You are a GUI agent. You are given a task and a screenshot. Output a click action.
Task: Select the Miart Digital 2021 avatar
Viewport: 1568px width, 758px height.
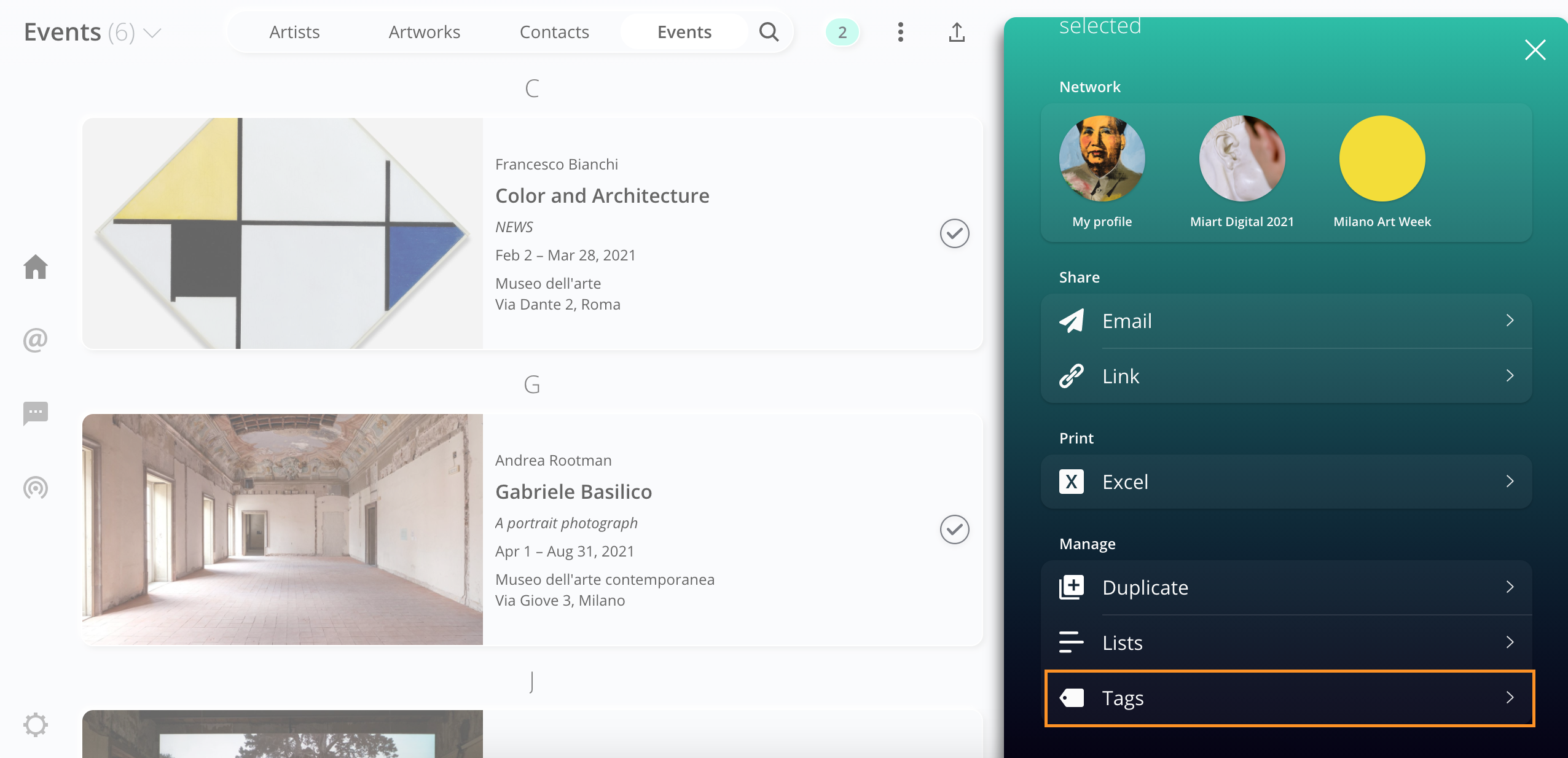[1242, 158]
